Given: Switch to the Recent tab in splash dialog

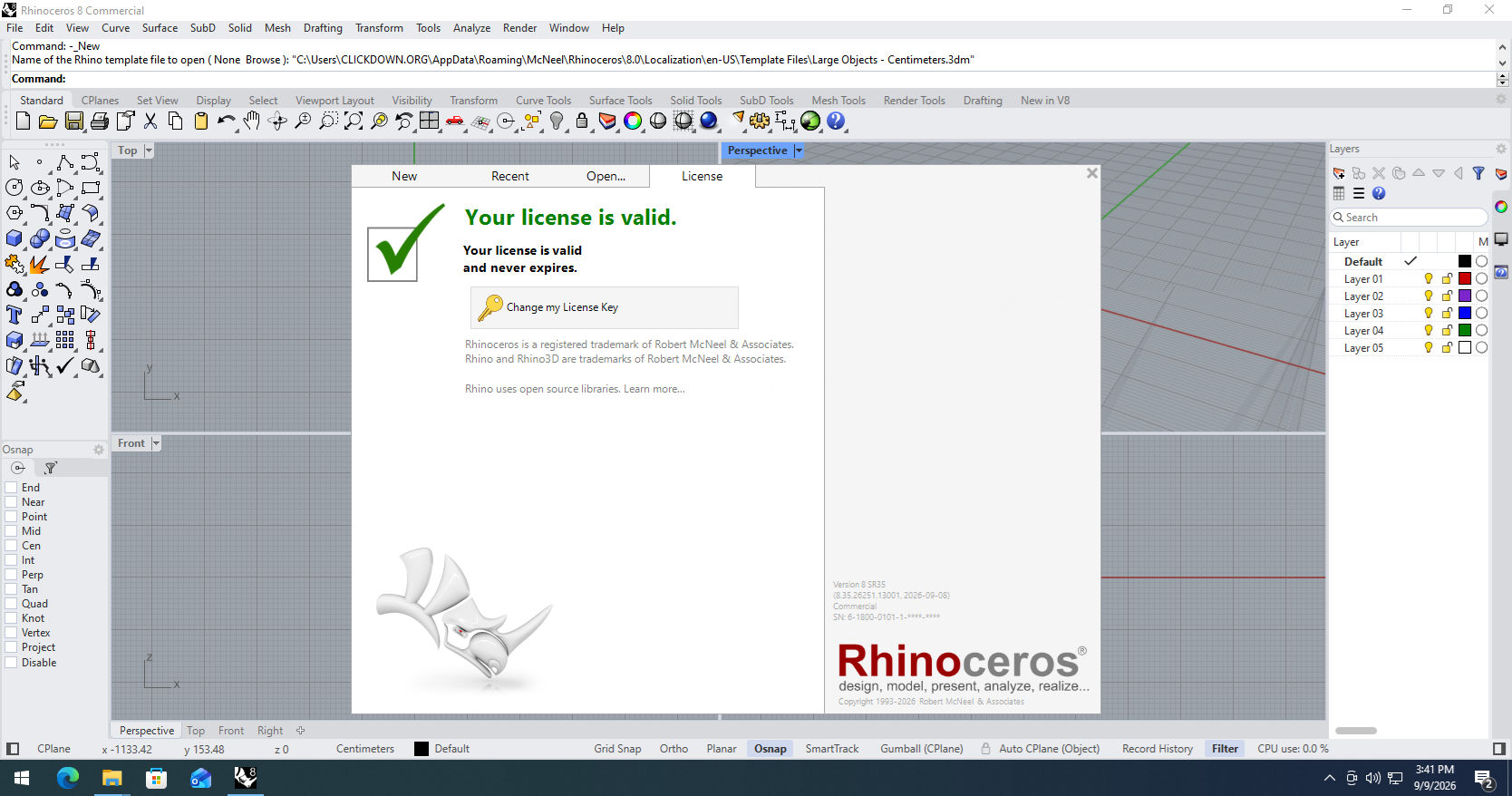Looking at the screenshot, I should pos(510,176).
